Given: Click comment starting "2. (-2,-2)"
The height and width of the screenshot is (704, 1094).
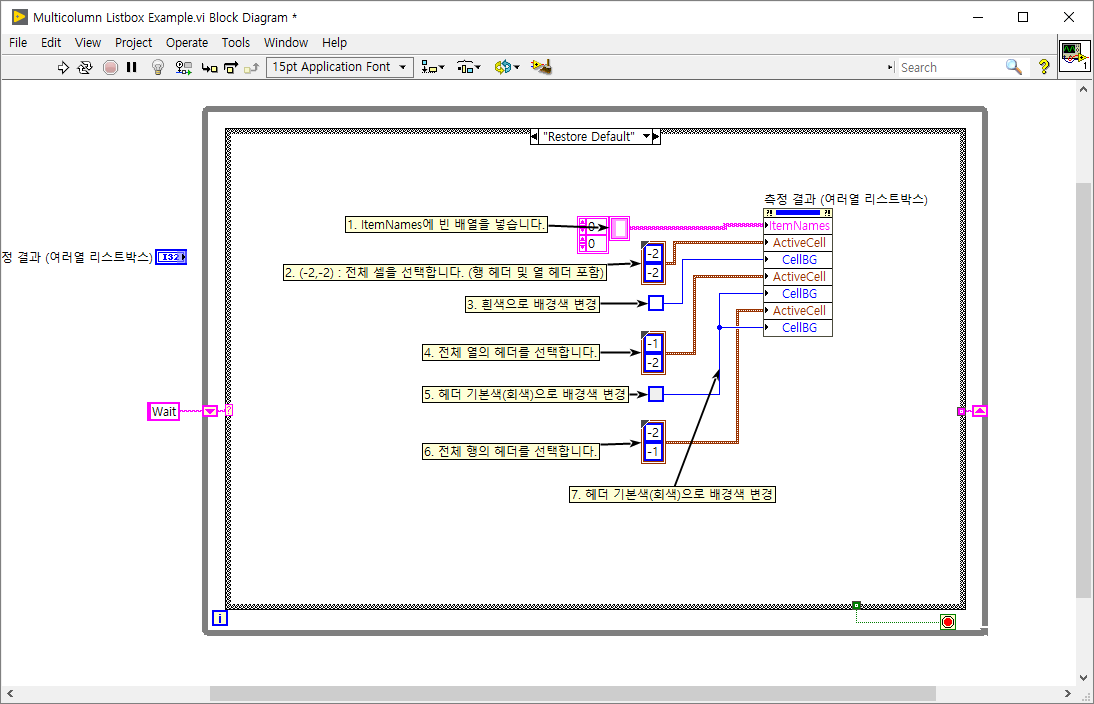Looking at the screenshot, I should [x=444, y=272].
